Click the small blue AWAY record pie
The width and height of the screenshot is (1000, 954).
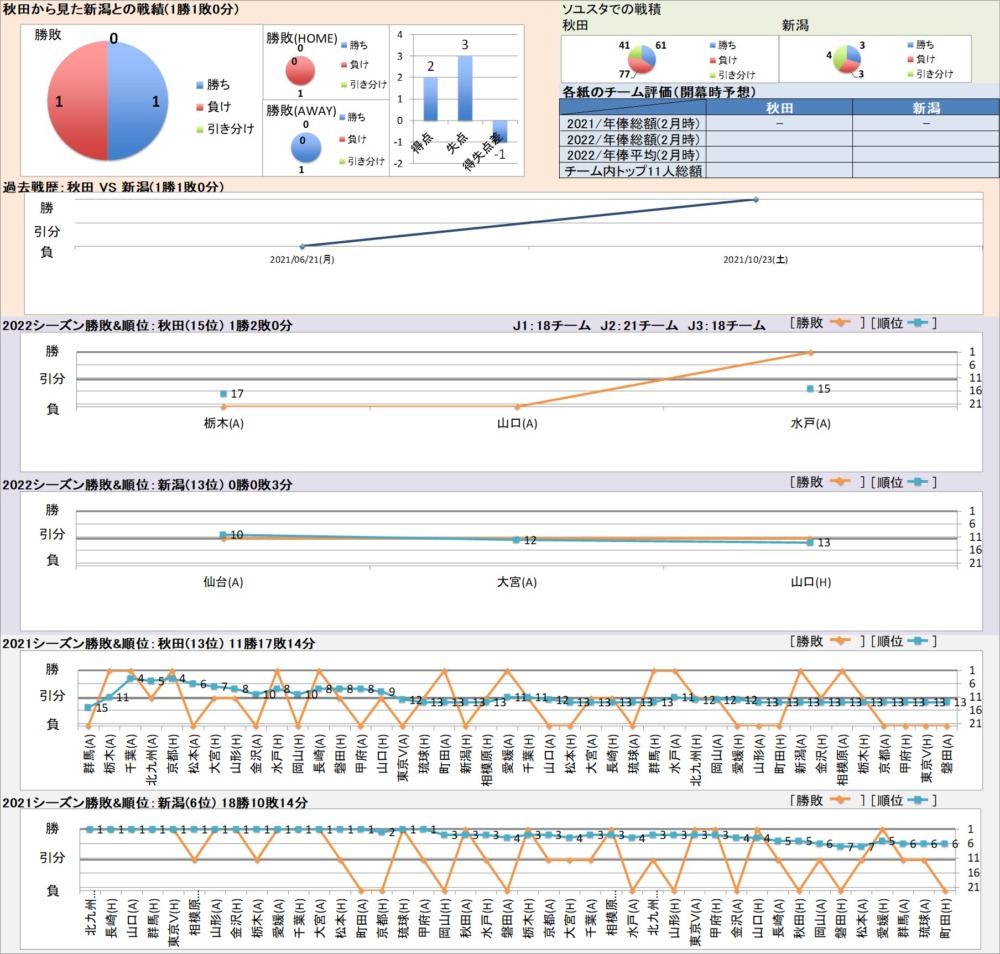[x=301, y=148]
